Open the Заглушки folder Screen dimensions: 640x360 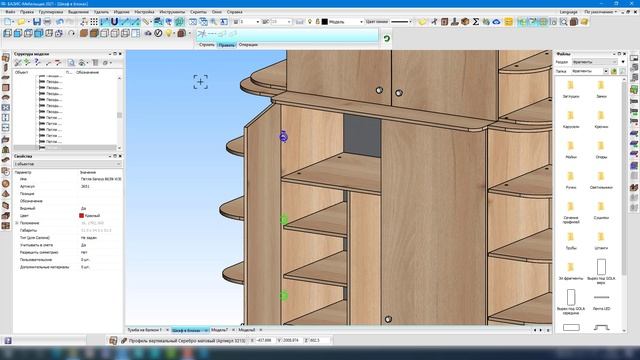pos(571,89)
